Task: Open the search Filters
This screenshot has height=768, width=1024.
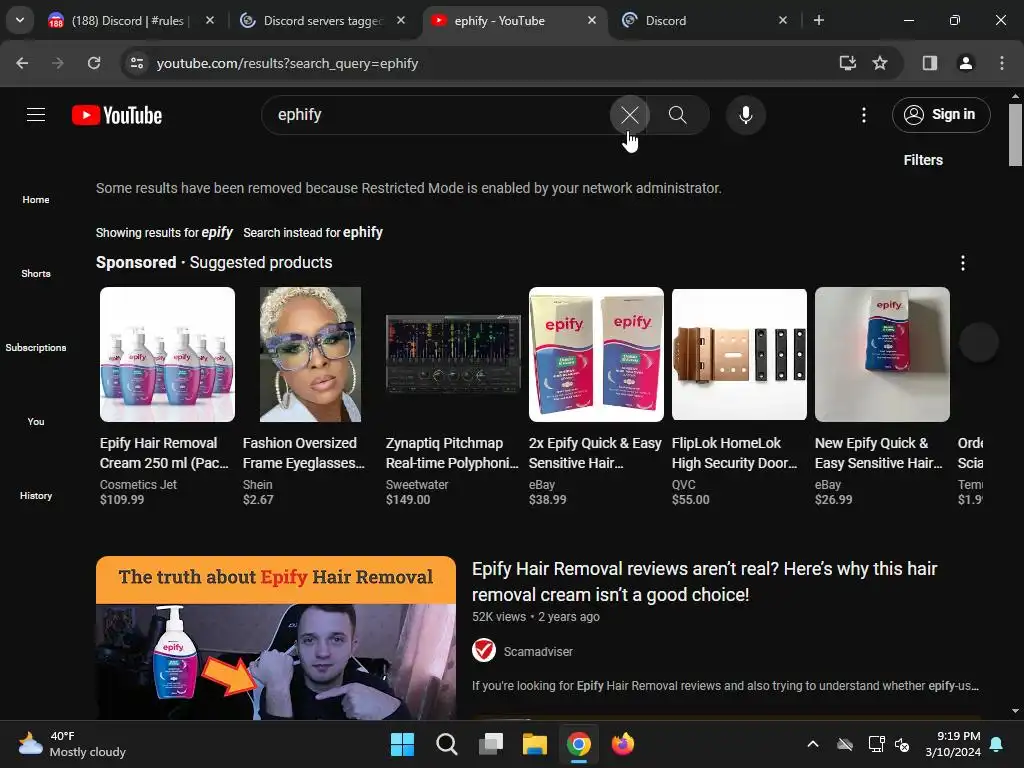Action: coord(923,160)
